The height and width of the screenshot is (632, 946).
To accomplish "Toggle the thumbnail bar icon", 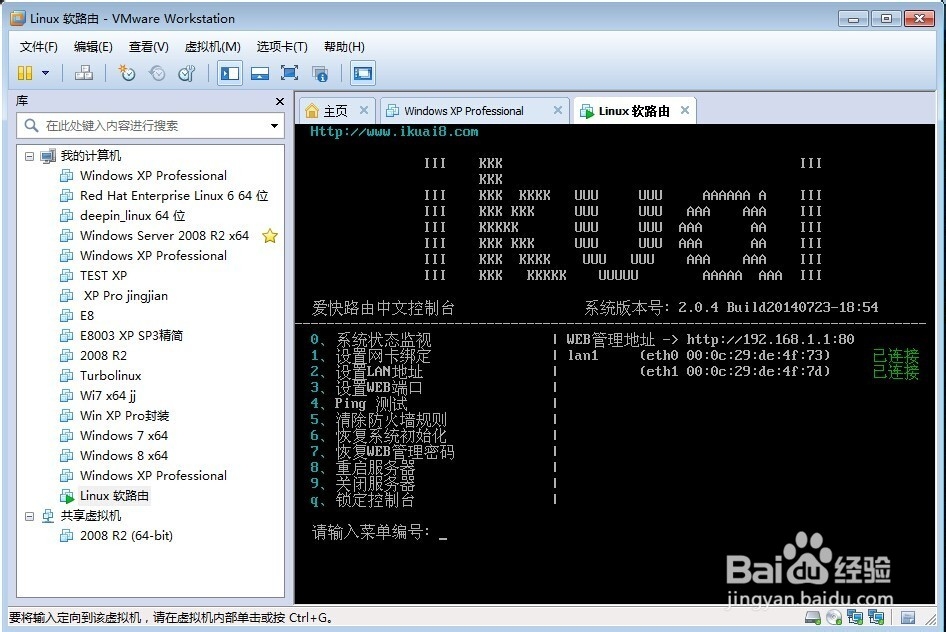I will [x=260, y=74].
